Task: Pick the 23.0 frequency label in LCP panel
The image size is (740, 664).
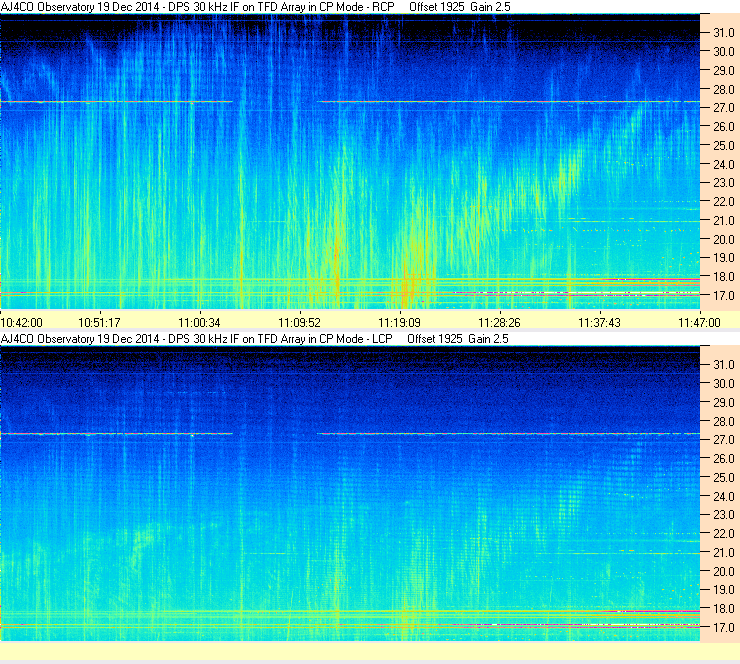Action: pos(723,515)
